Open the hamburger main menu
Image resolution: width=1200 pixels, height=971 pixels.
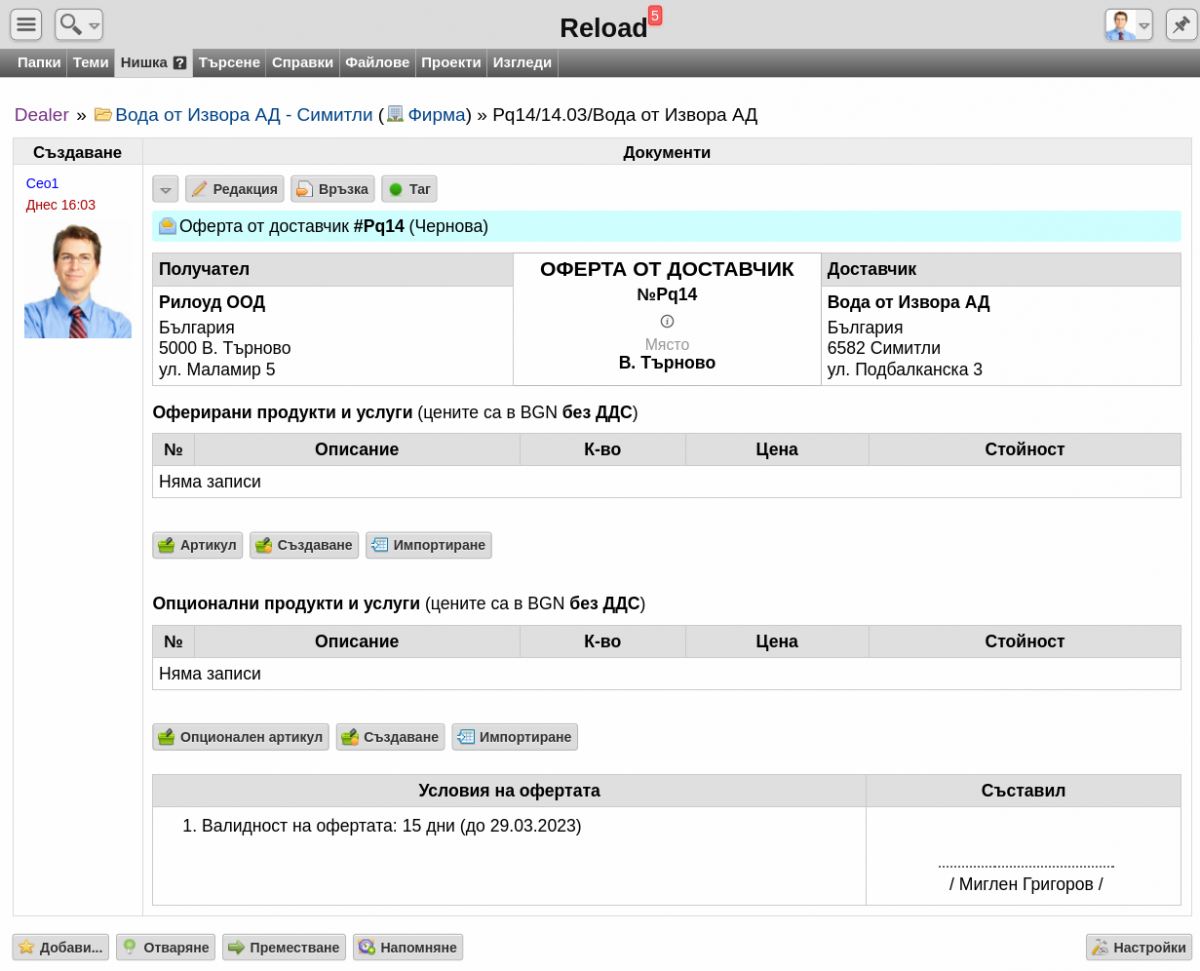click(26, 24)
